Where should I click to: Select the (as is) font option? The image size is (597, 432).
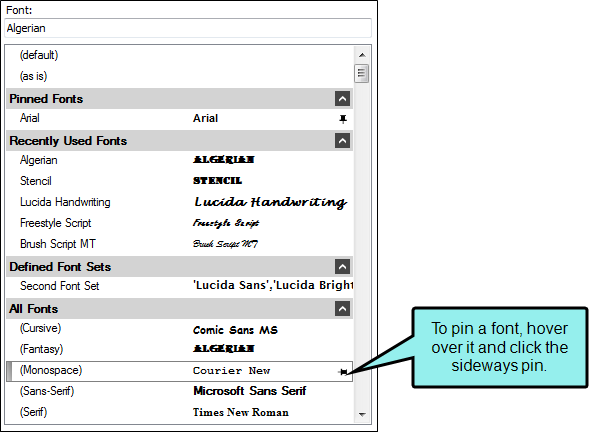point(180,77)
